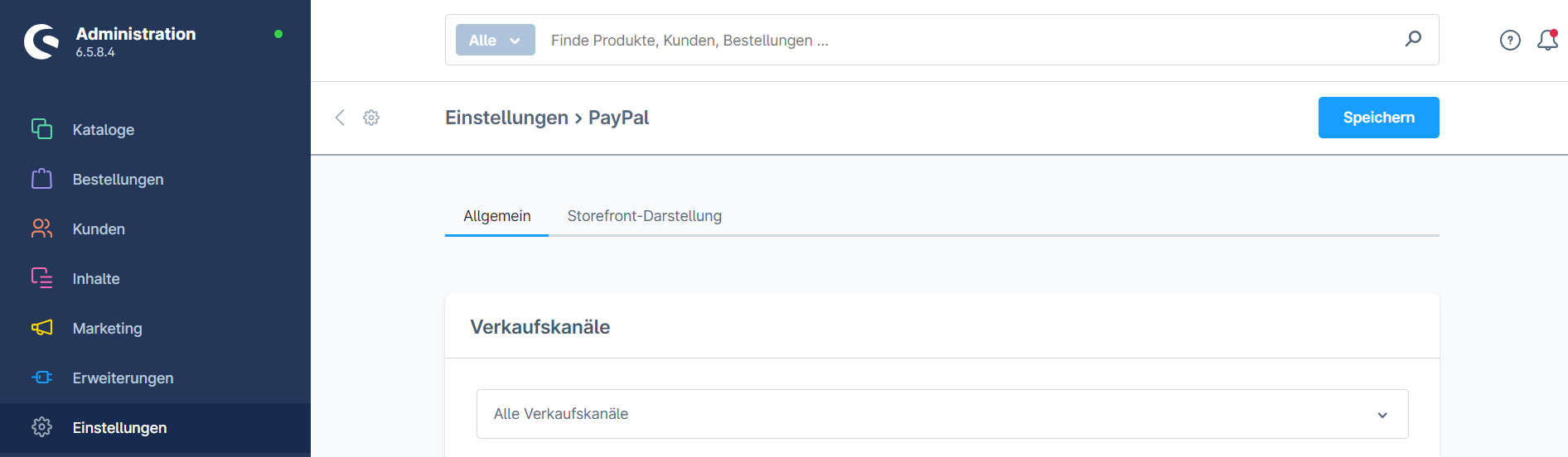Expand the Alle search filter dropdown
Image resolution: width=1568 pixels, height=457 pixels.
click(496, 40)
